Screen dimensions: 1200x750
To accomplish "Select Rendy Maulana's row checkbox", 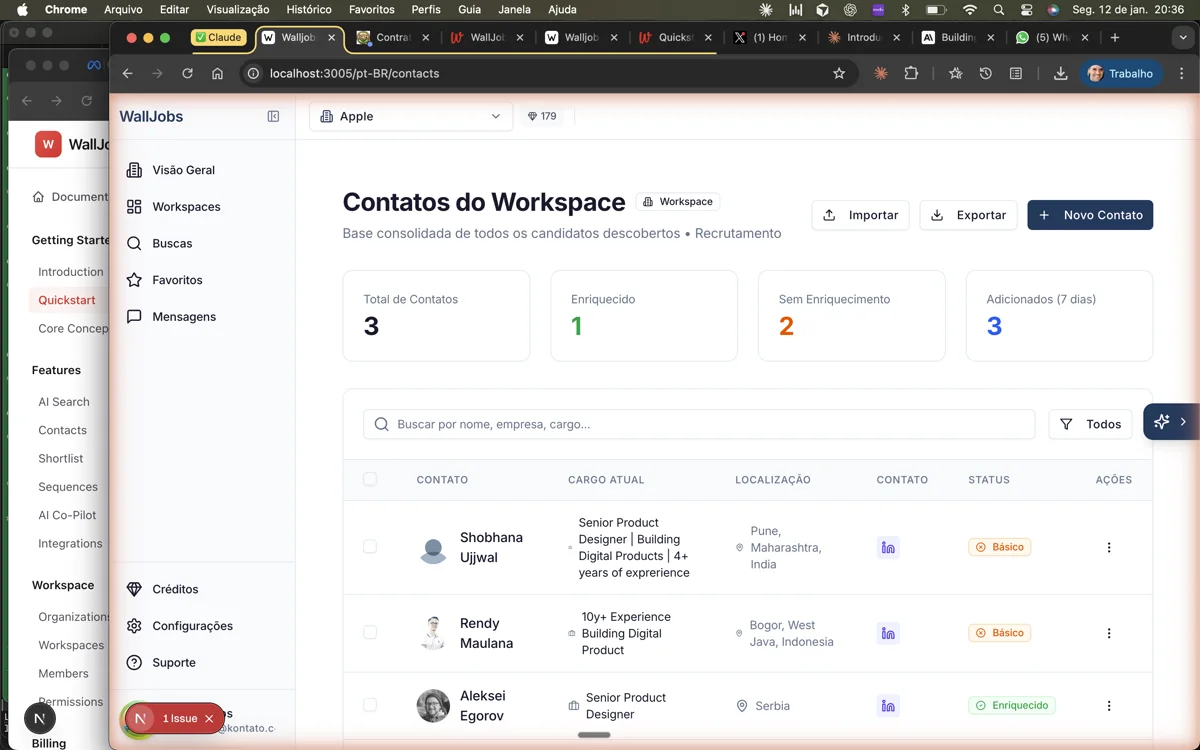I will coord(370,632).
